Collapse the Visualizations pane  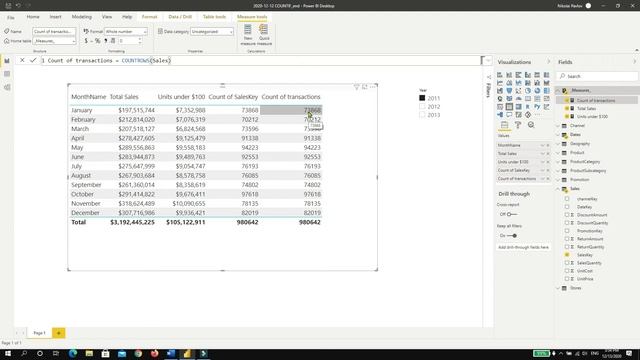tap(549, 62)
